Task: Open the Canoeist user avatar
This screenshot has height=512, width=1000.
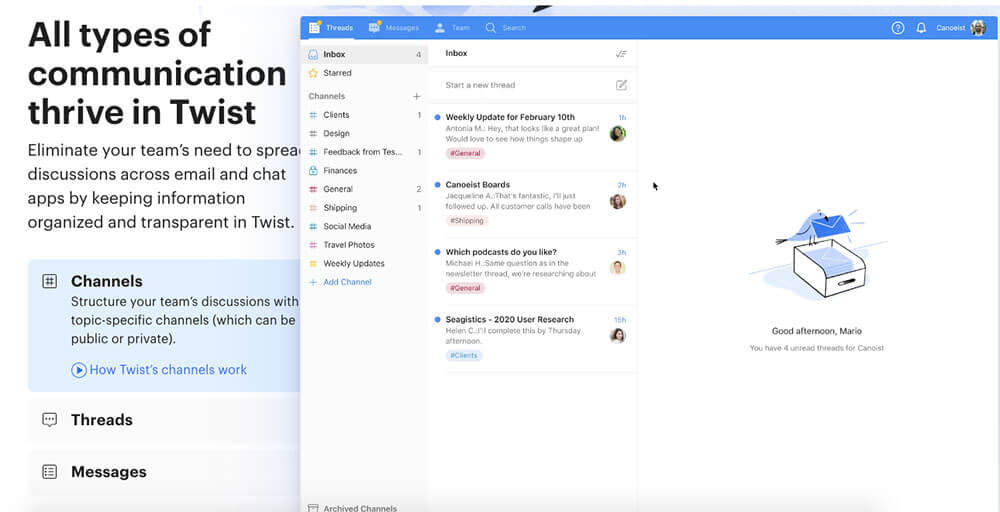Action: click(x=978, y=28)
